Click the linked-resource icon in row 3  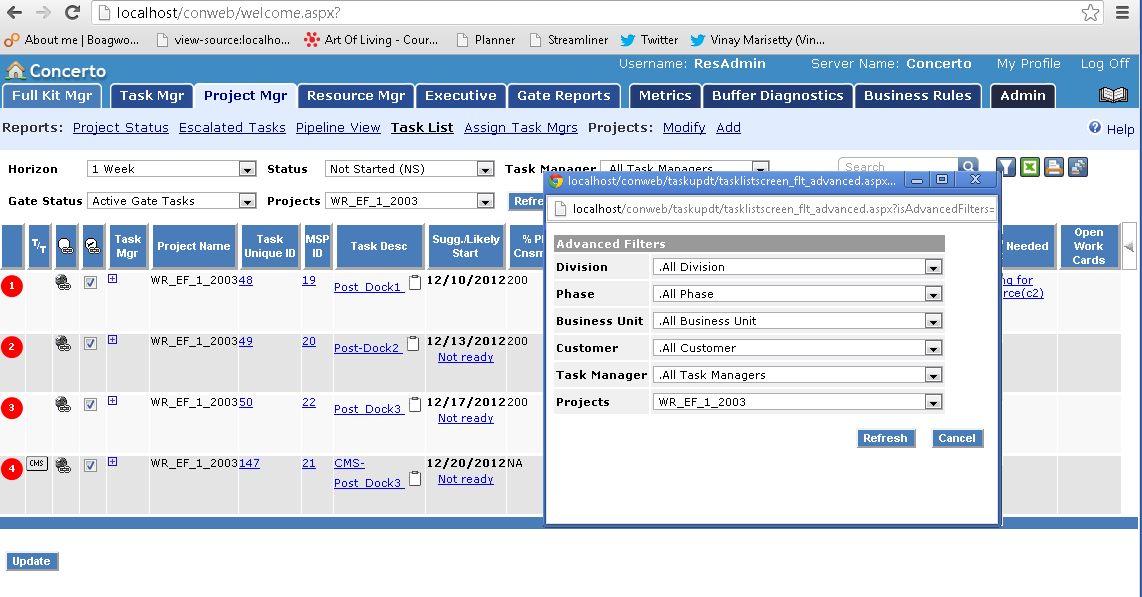(x=63, y=404)
